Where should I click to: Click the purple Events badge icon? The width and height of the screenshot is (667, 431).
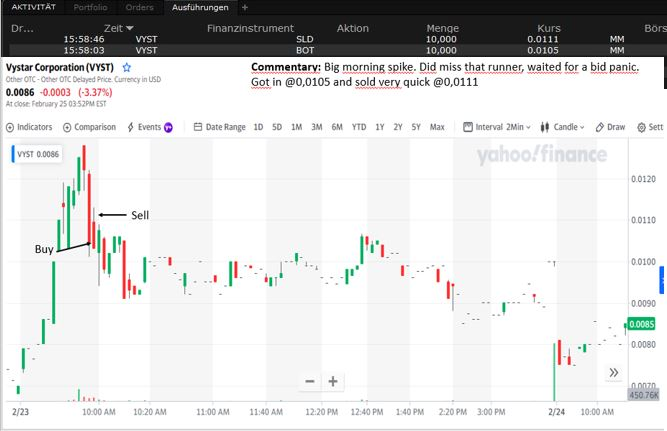168,127
